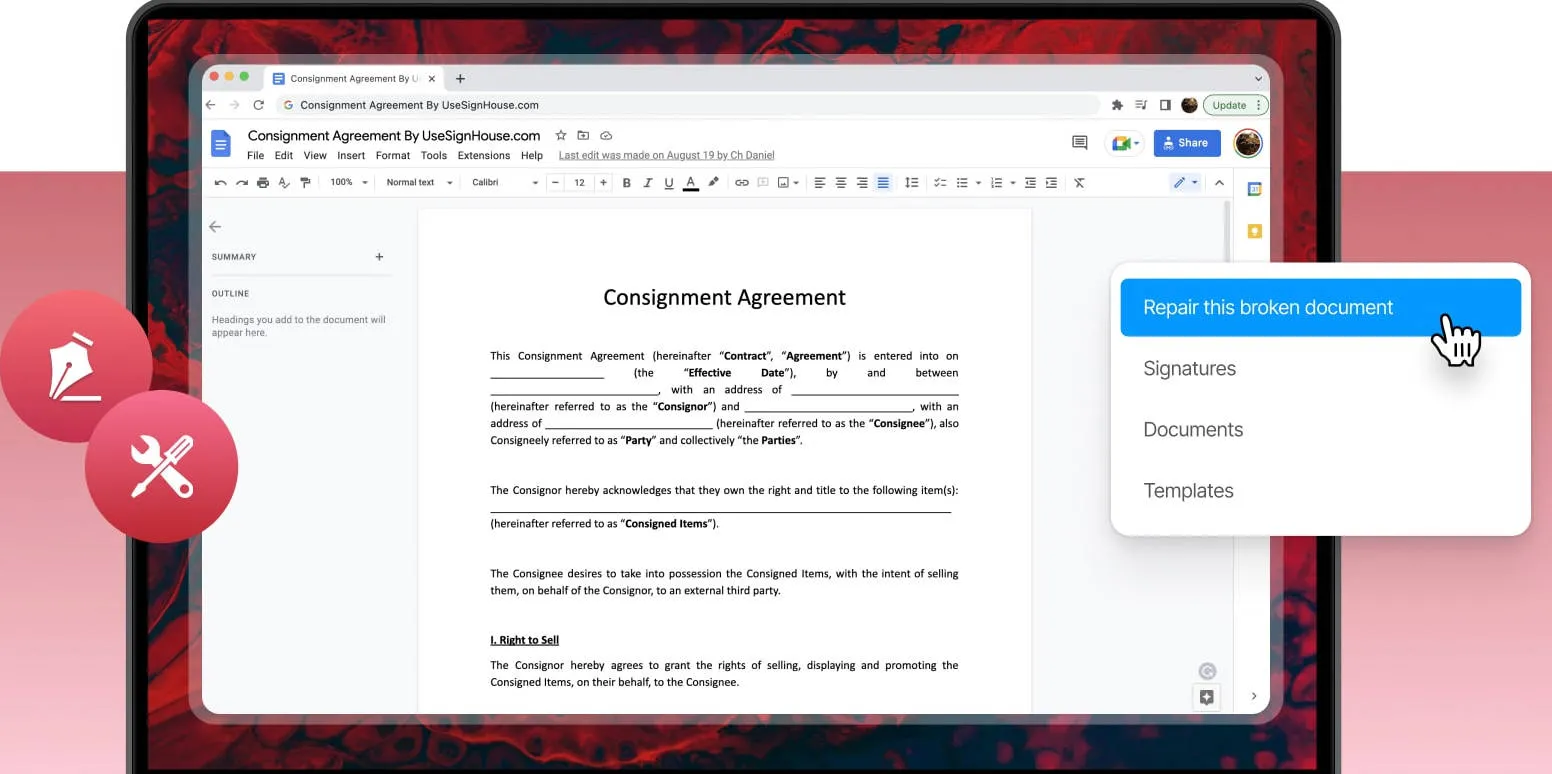The height and width of the screenshot is (774, 1552).
Task: Click the Insert link icon
Action: [741, 183]
